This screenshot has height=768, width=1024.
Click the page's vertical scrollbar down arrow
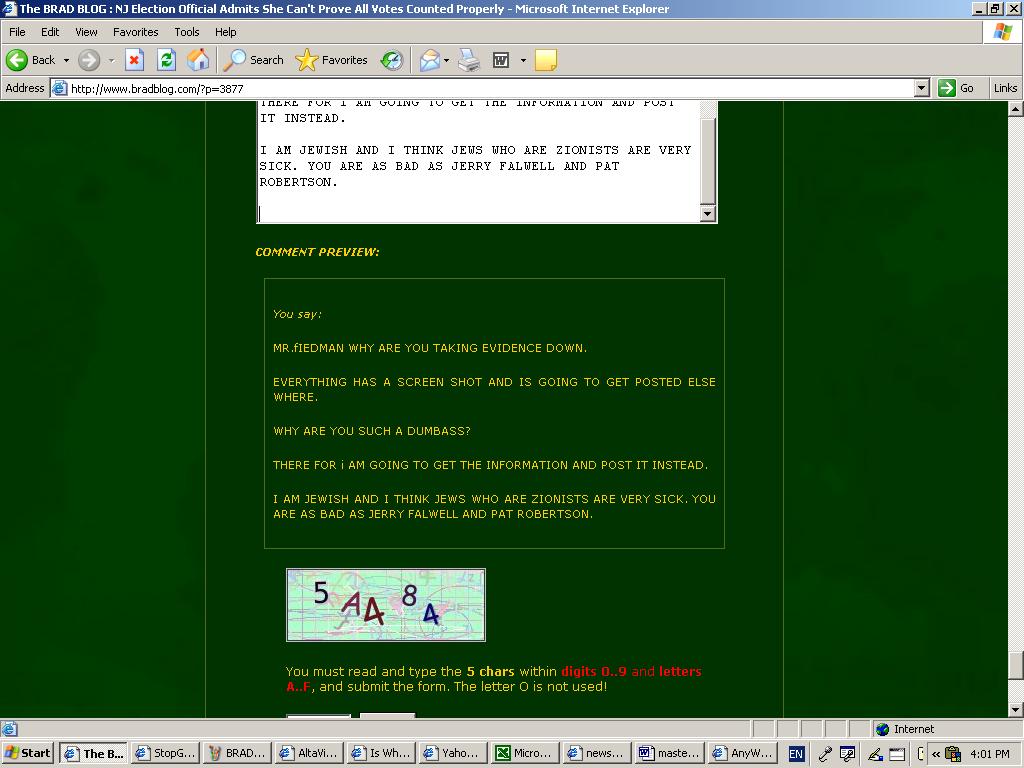pos(1015,709)
